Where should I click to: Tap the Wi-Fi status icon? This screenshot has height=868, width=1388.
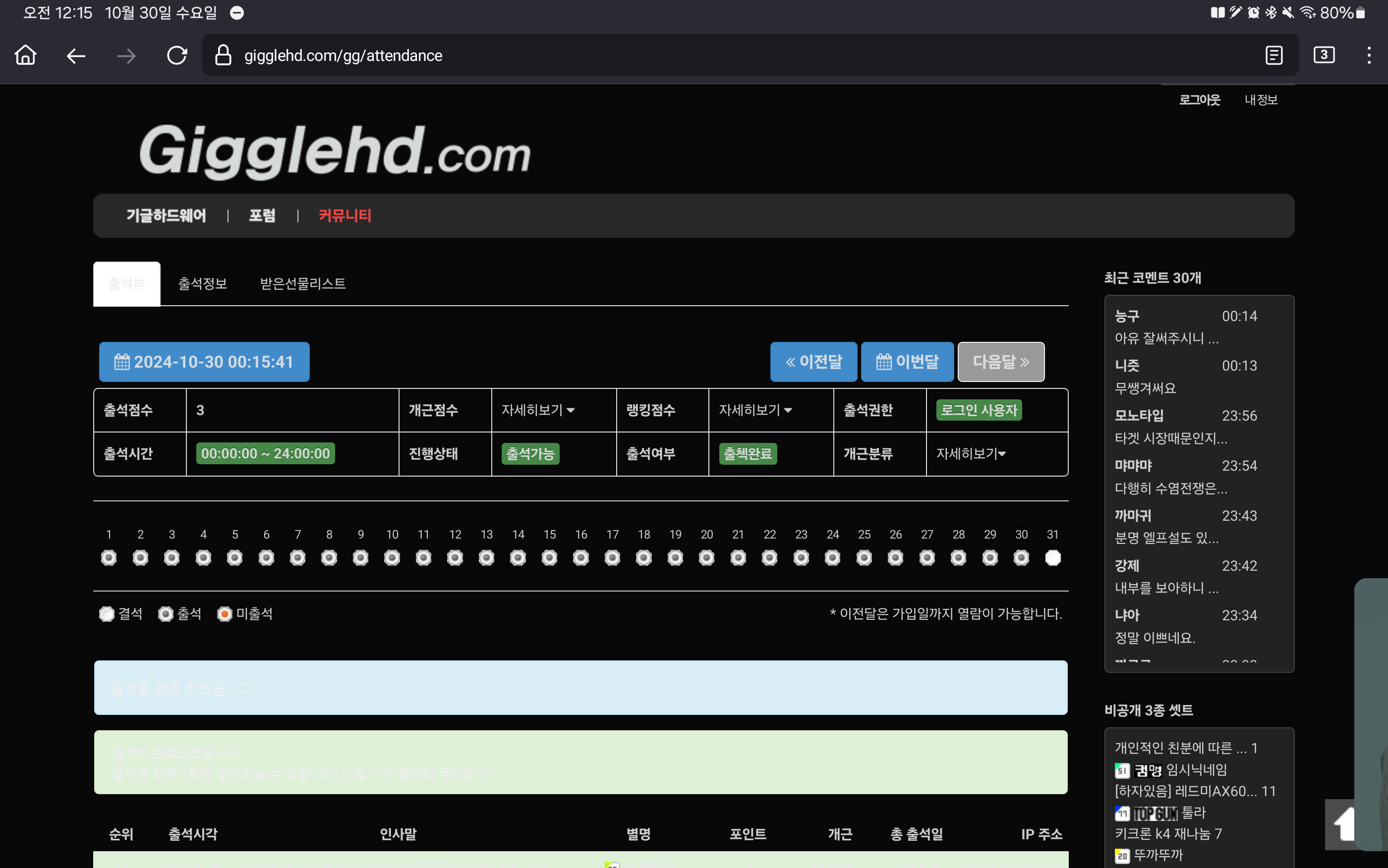point(1308,12)
